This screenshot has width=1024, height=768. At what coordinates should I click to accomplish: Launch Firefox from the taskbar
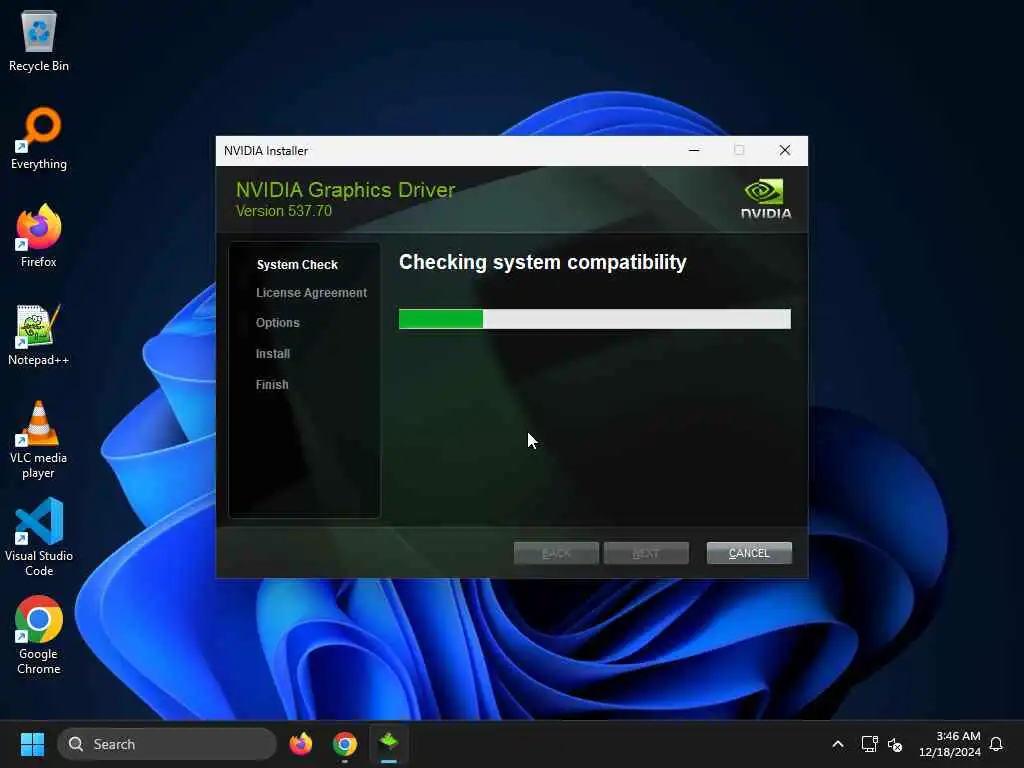[300, 744]
